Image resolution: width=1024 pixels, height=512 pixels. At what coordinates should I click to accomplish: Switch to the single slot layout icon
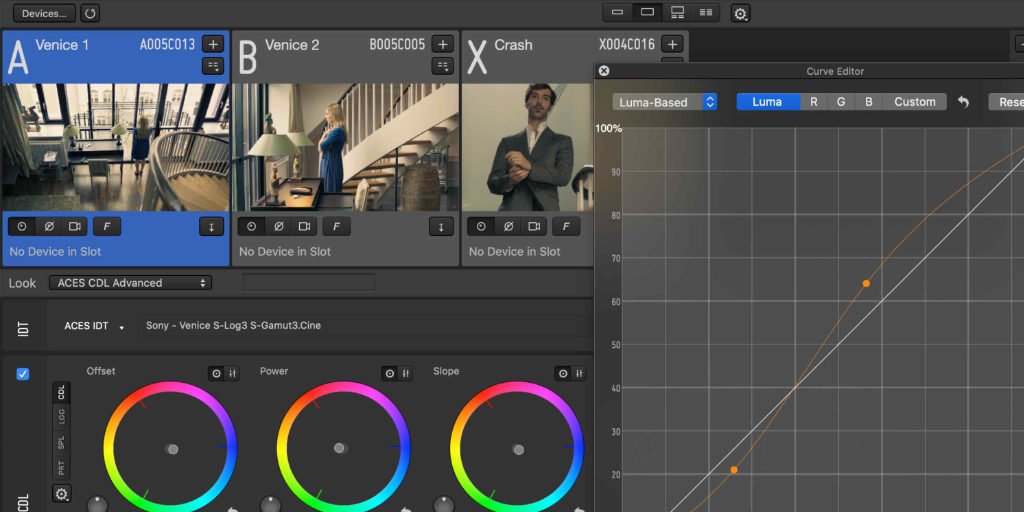(647, 12)
